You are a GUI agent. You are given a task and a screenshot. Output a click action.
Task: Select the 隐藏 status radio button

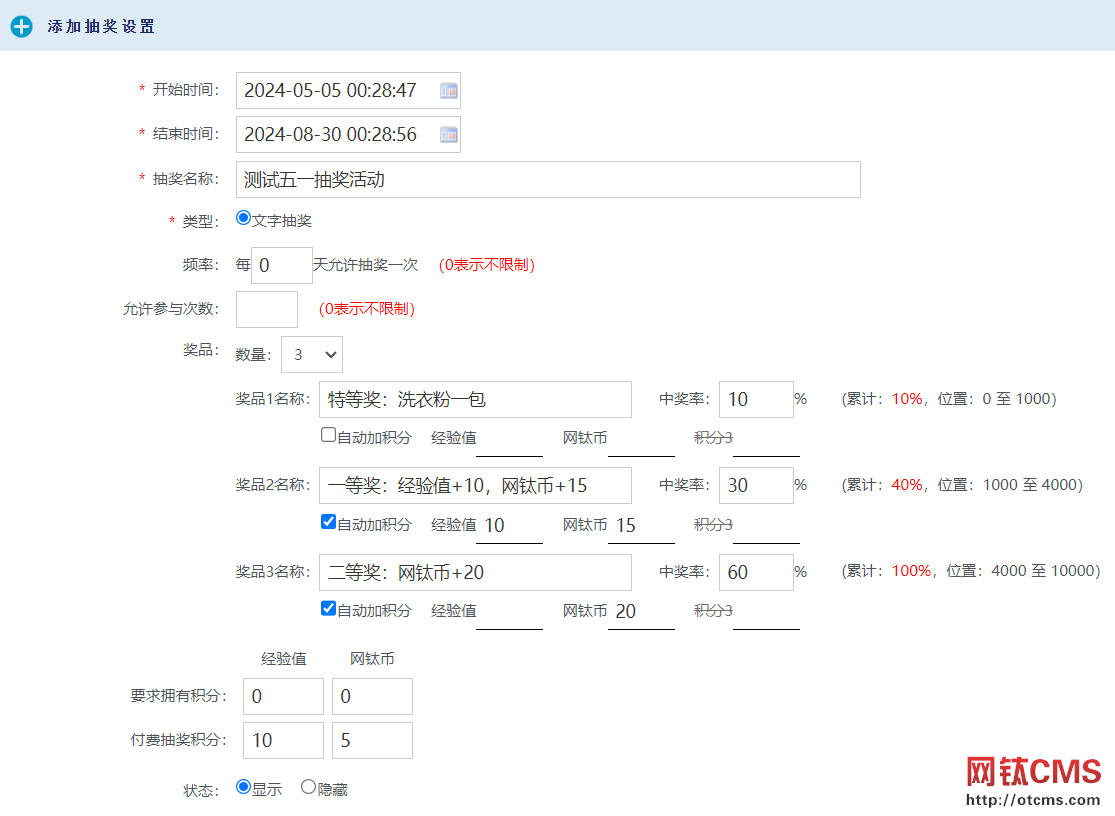308,787
